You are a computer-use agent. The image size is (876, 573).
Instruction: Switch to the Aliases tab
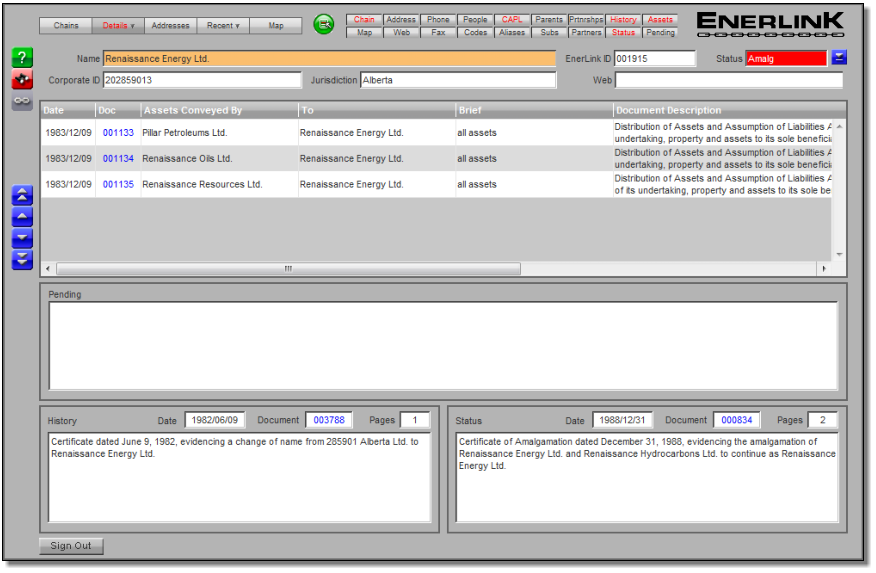tap(512, 32)
